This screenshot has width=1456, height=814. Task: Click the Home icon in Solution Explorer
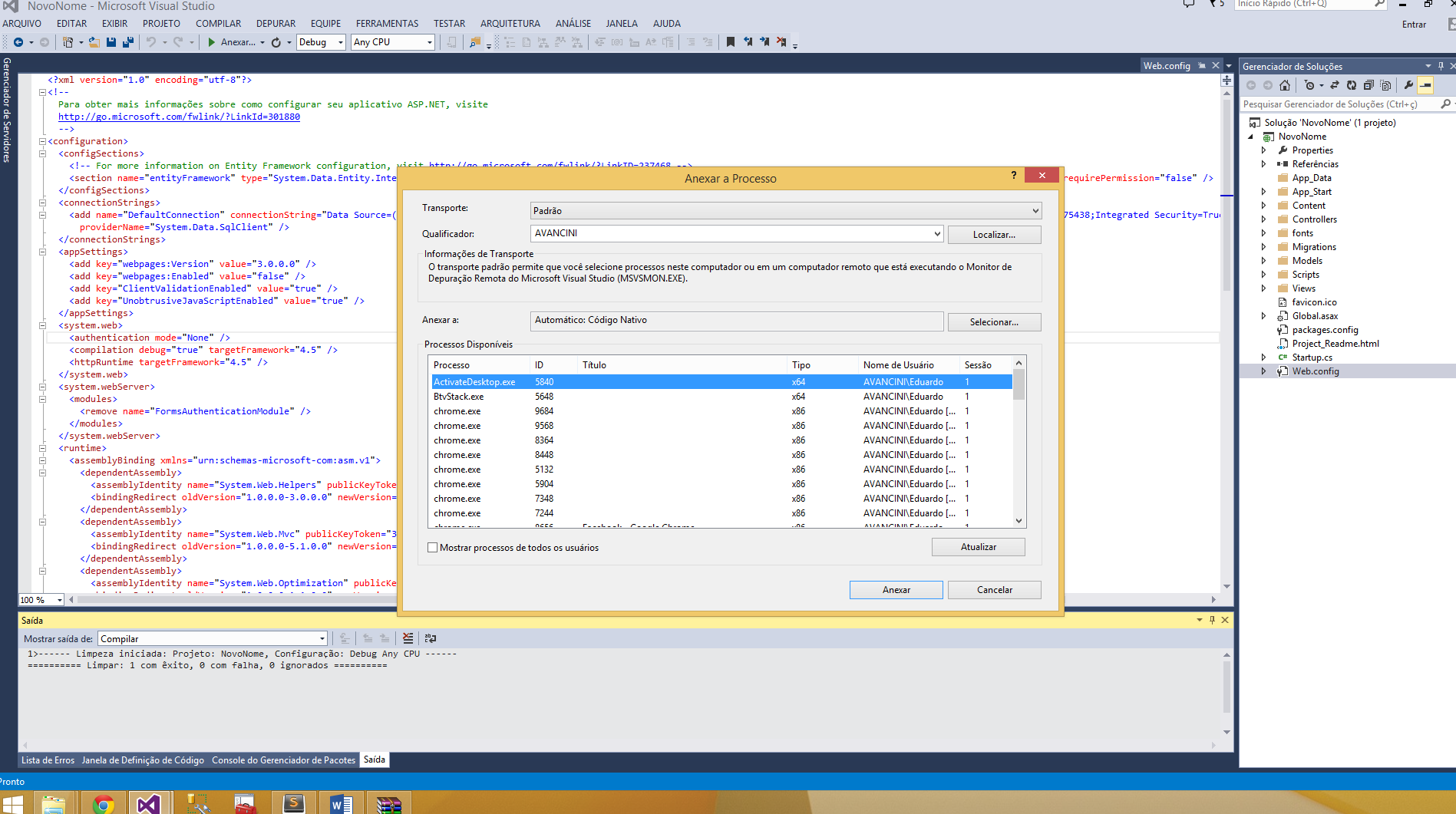[x=1285, y=85]
